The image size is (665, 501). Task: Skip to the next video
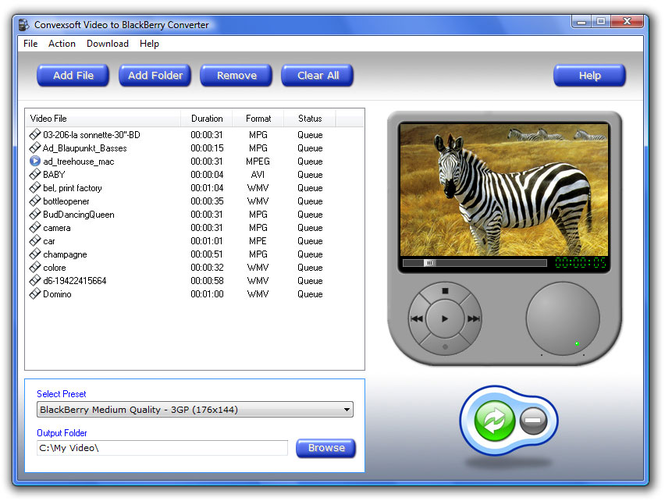click(x=473, y=319)
